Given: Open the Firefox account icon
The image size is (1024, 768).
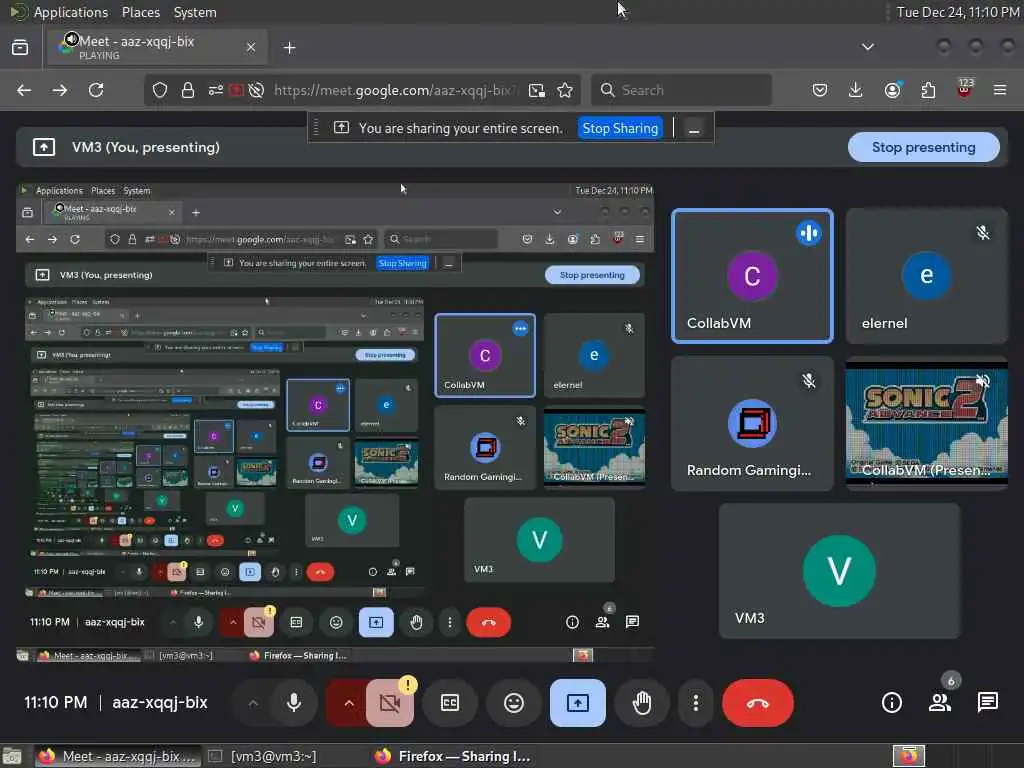Looking at the screenshot, I should click(892, 90).
